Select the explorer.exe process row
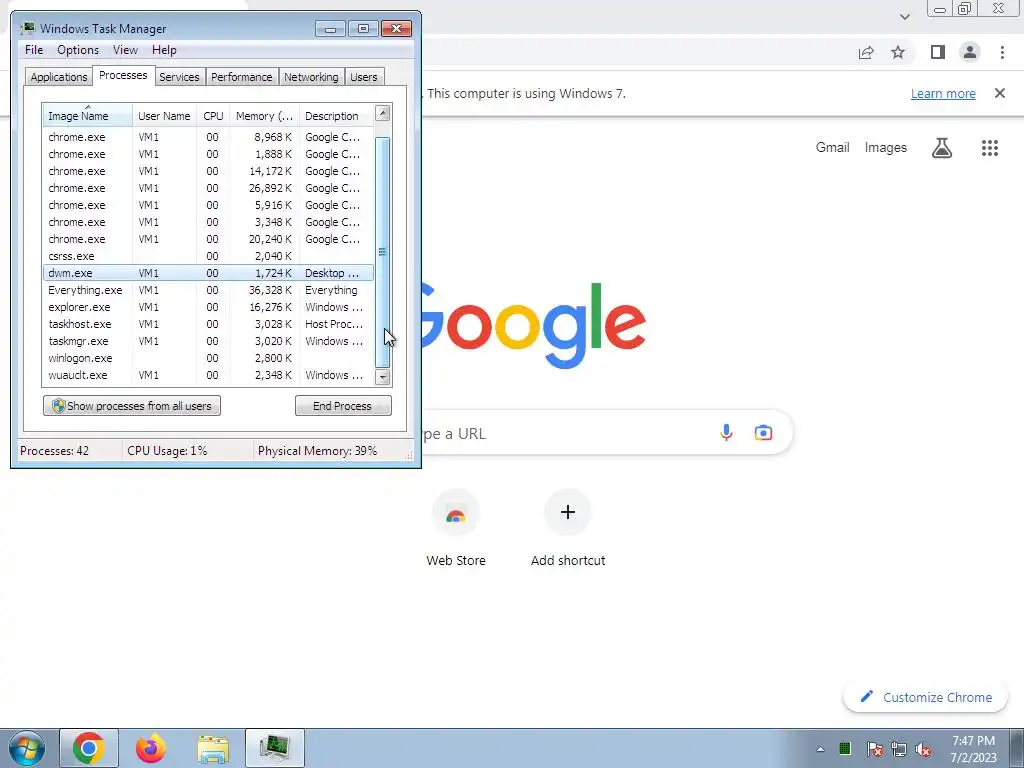The image size is (1024, 768). (x=208, y=307)
